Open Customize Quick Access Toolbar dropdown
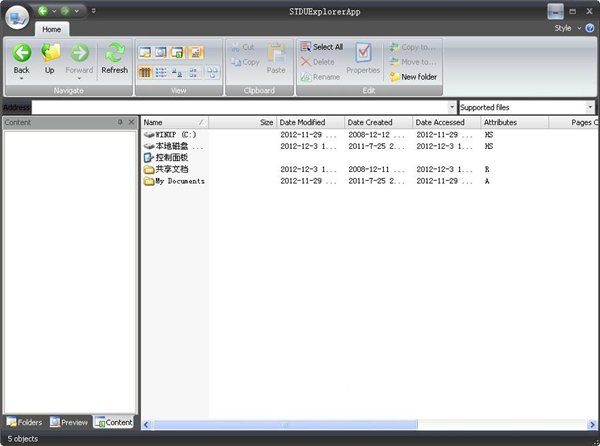Screen dimensions: 600x446 [93, 11]
